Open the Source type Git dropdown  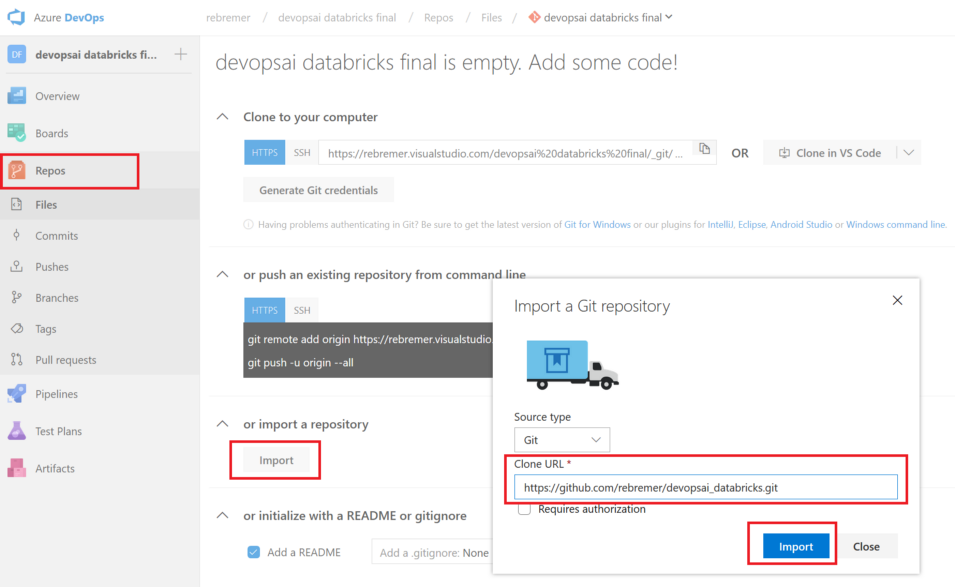click(x=562, y=440)
